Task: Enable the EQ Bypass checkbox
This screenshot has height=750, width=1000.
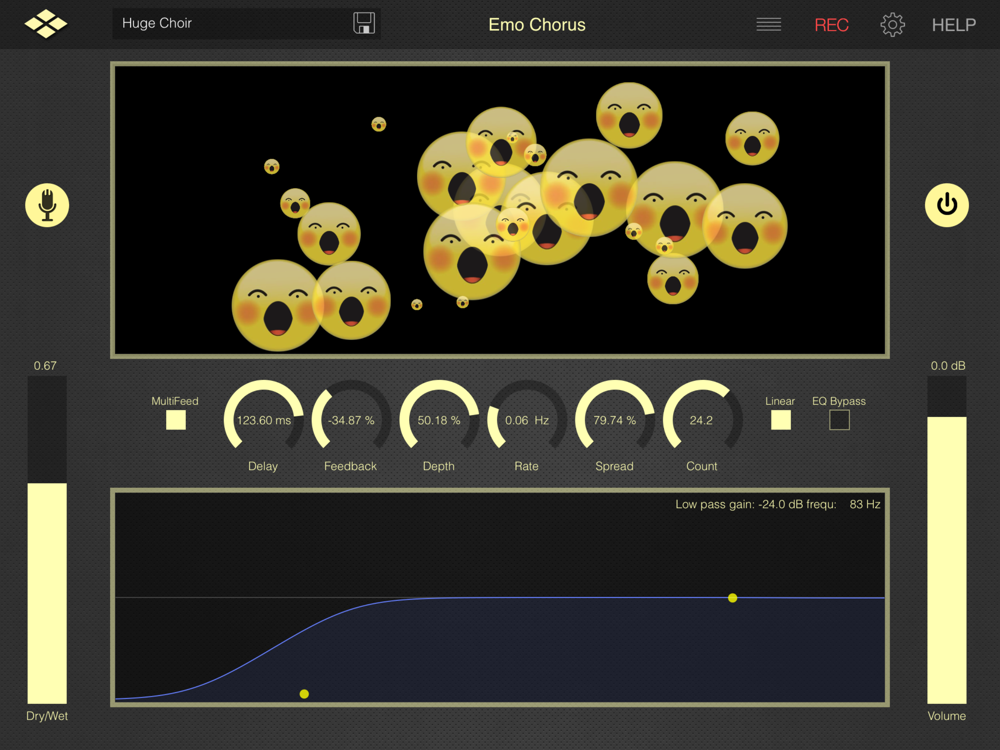Action: click(839, 420)
